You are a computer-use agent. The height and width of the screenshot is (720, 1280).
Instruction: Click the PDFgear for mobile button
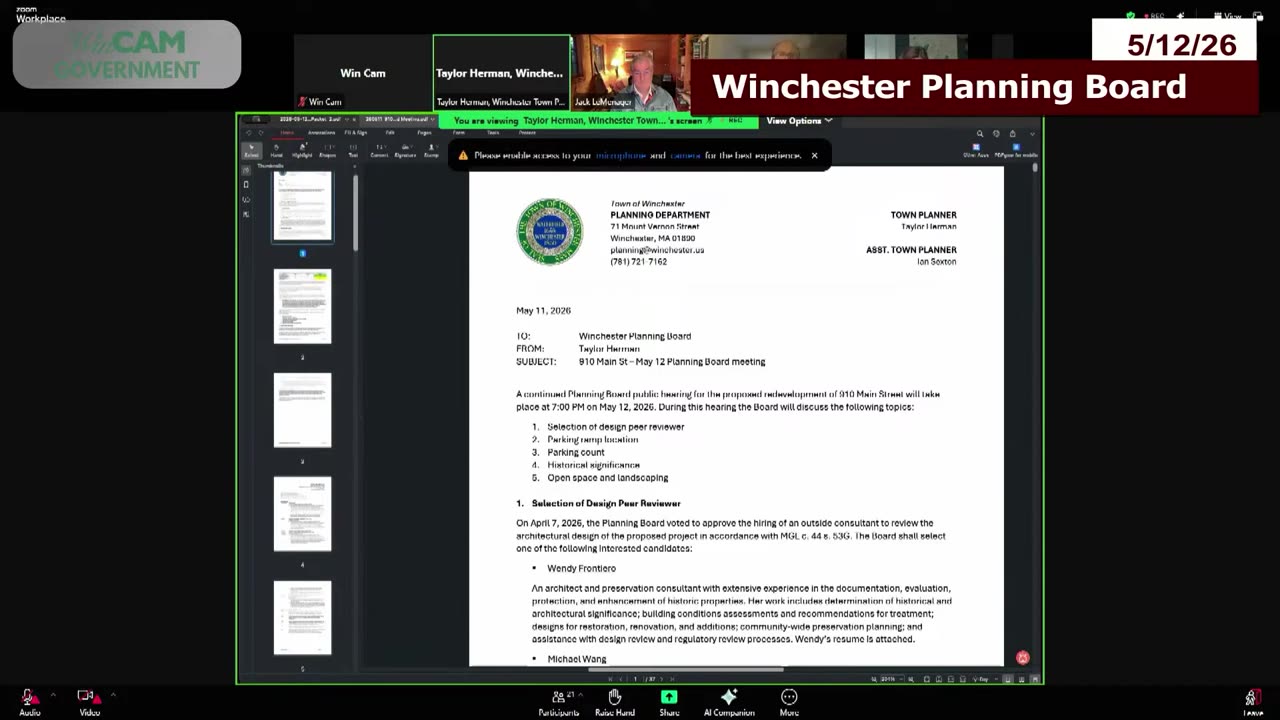tap(1016, 150)
